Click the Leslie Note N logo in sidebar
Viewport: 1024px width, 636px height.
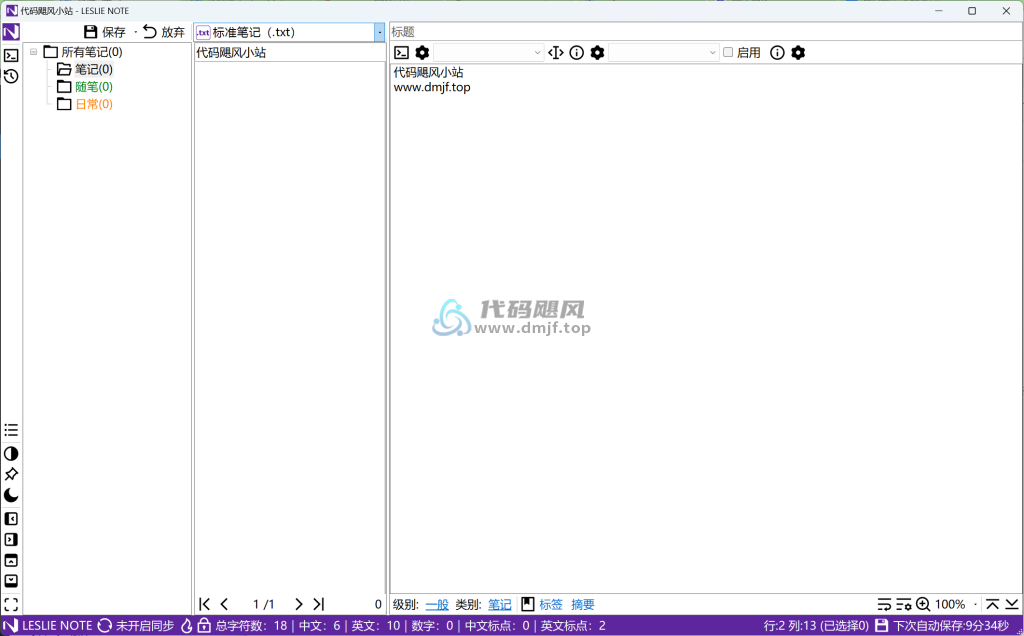[x=11, y=32]
